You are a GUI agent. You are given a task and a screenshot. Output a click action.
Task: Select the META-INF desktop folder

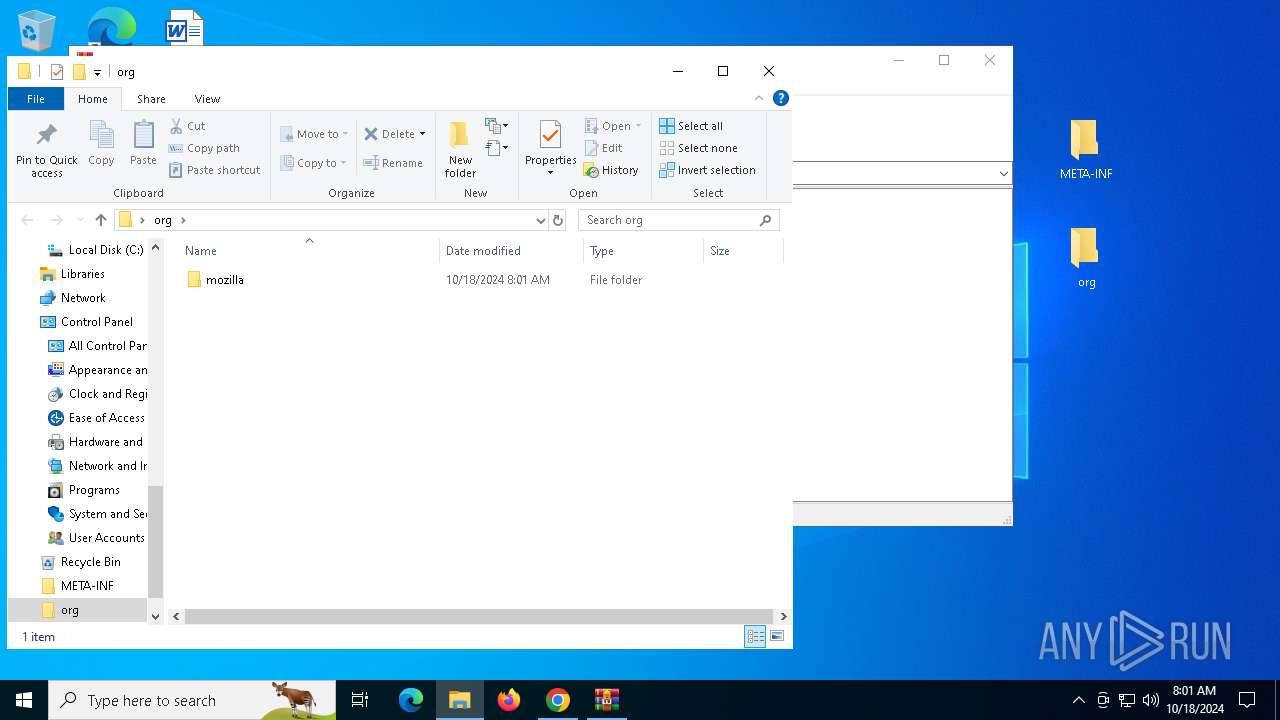1086,150
